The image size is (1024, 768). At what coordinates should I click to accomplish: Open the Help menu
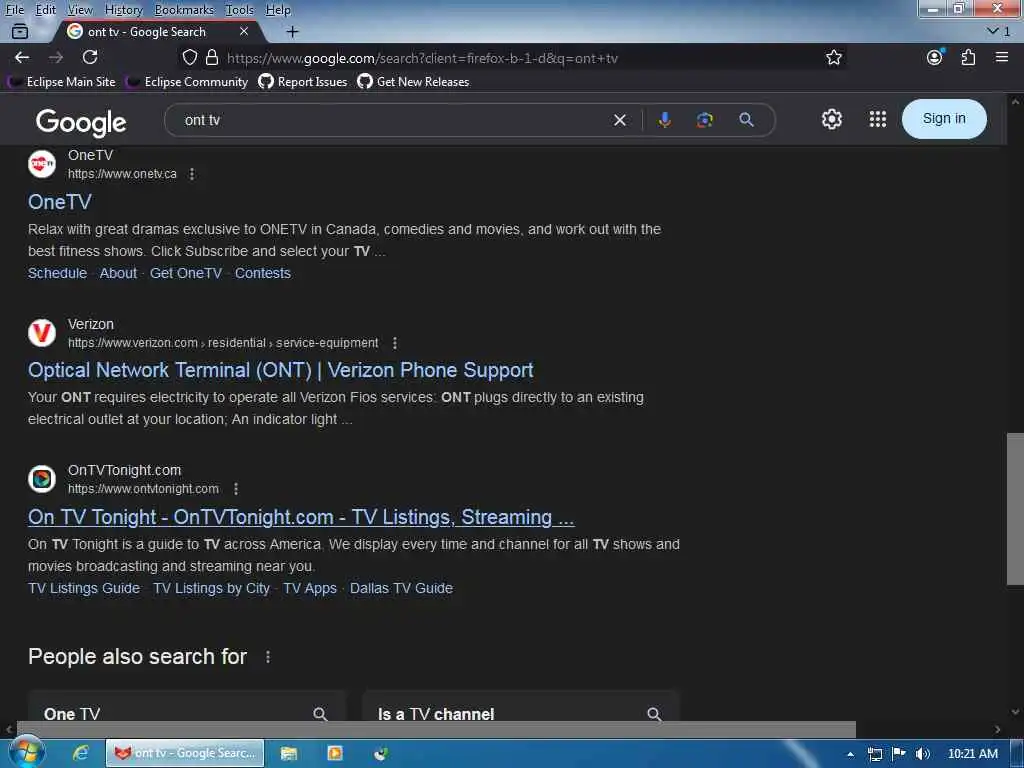point(278,10)
